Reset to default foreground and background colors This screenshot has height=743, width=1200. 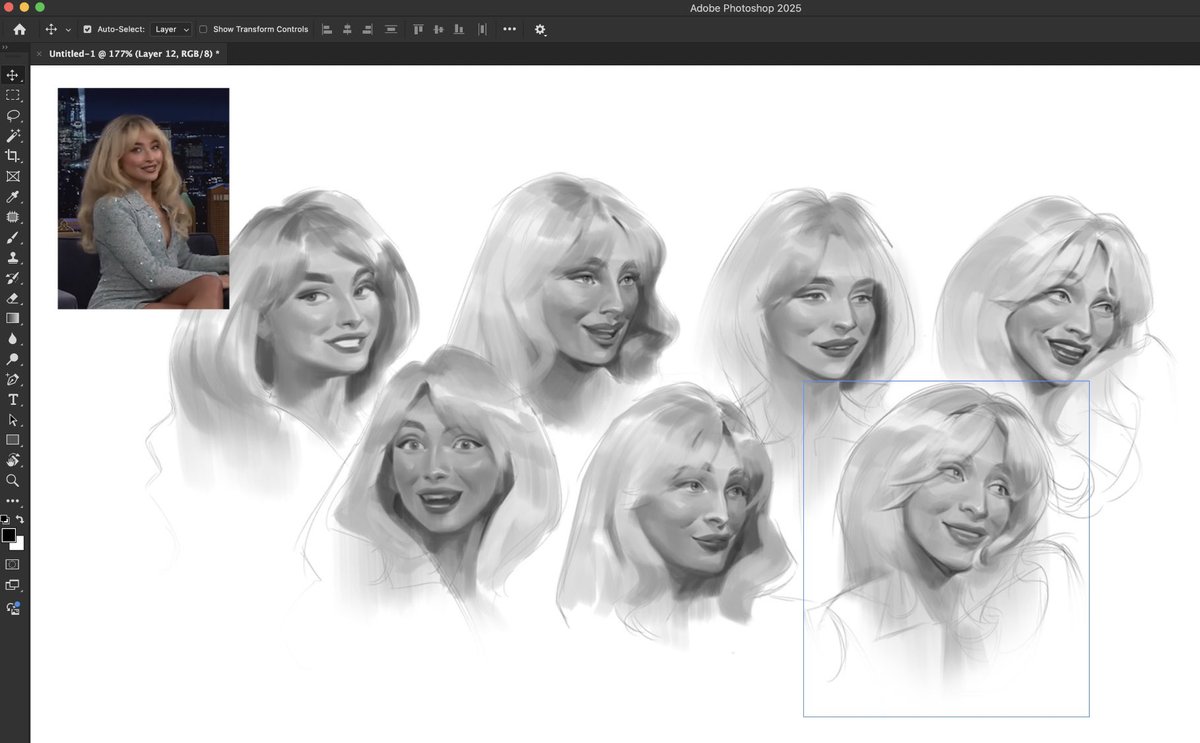pyautogui.click(x=4, y=520)
